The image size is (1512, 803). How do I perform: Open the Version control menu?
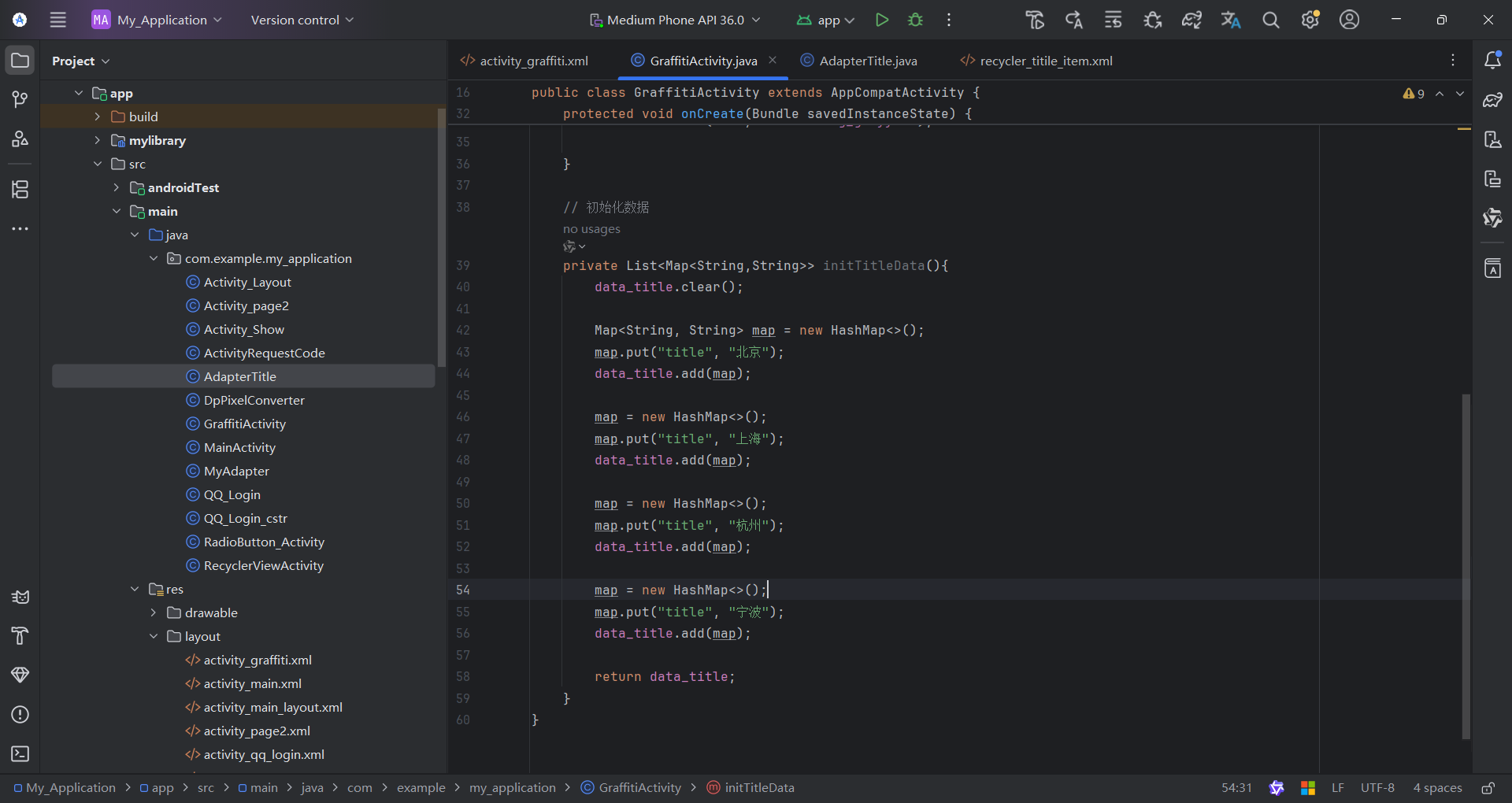point(302,20)
